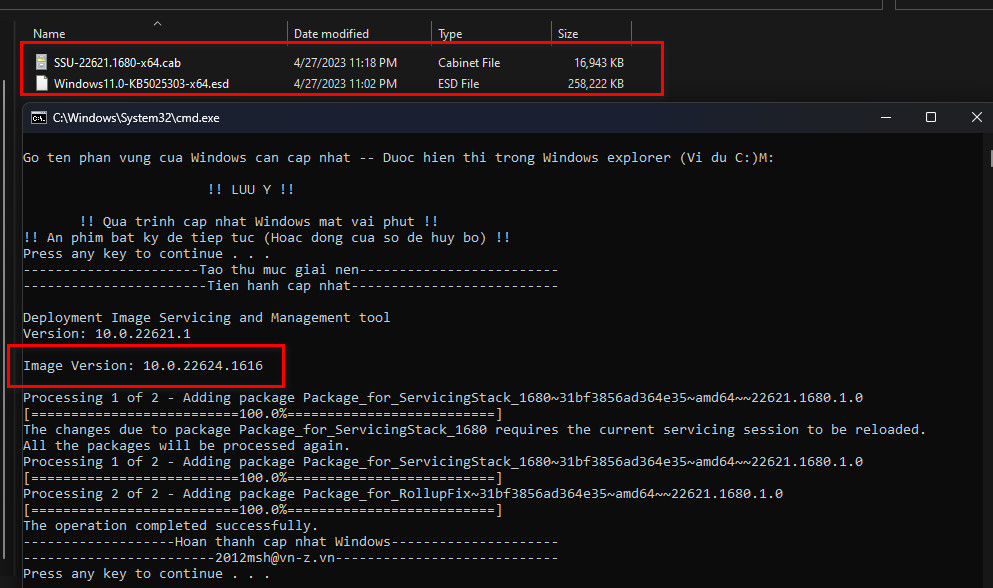
Task: Sort files by Date modified column
Action: coord(331,34)
